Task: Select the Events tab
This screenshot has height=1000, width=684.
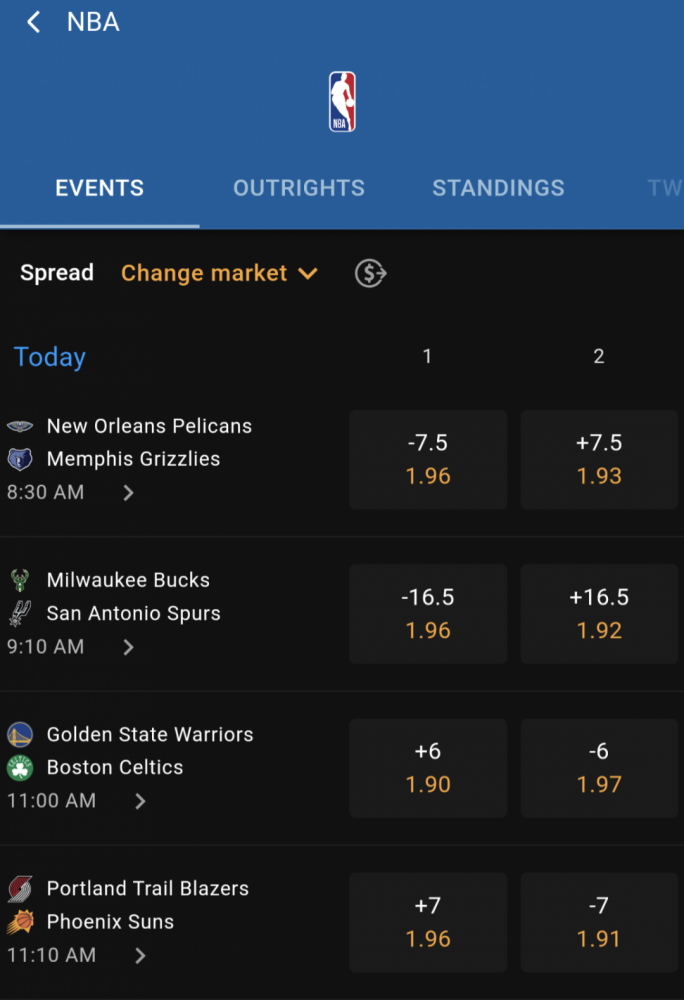Action: 99,188
